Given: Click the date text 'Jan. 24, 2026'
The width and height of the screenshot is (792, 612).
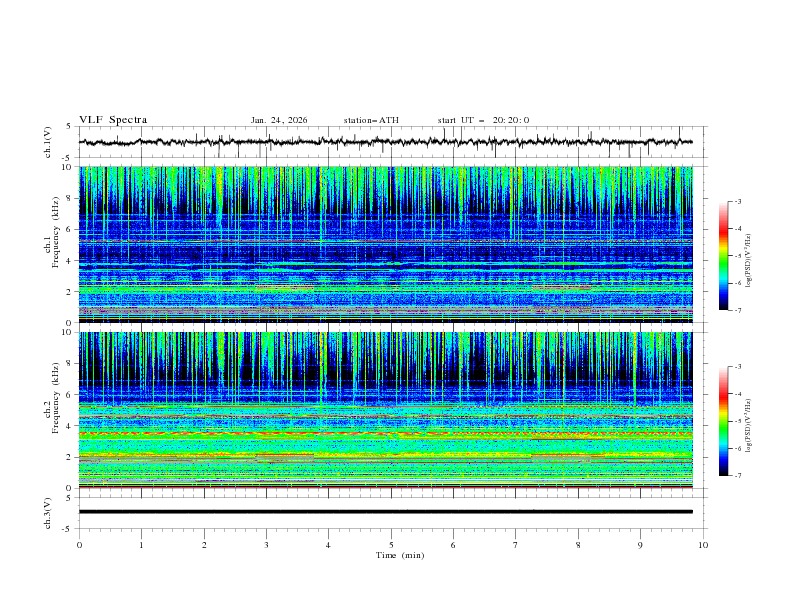Looking at the screenshot, I should pyautogui.click(x=279, y=120).
